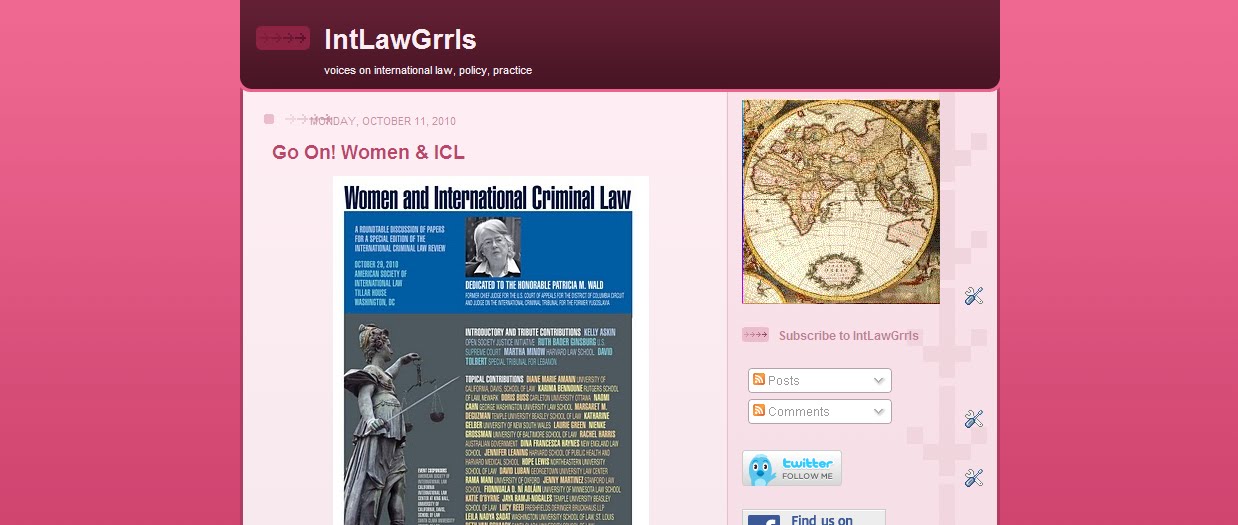This screenshot has height=525, width=1238.
Task: Click the wrench edit icon beside Twitter badge
Action: click(974, 478)
